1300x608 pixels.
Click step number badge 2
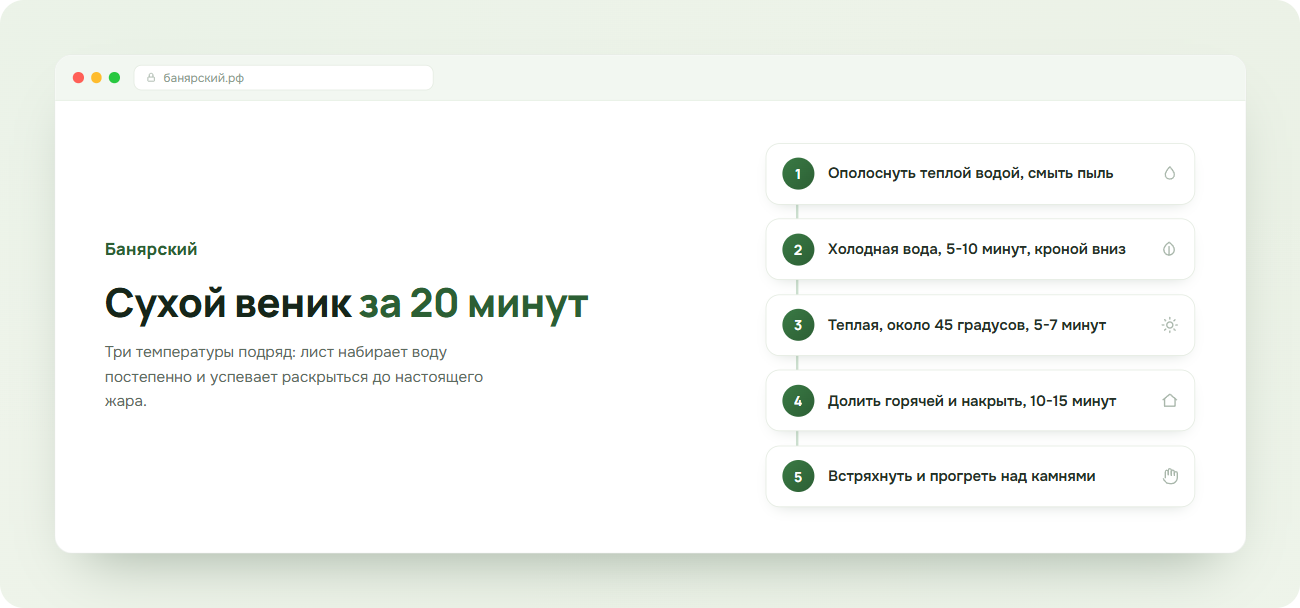(x=798, y=250)
